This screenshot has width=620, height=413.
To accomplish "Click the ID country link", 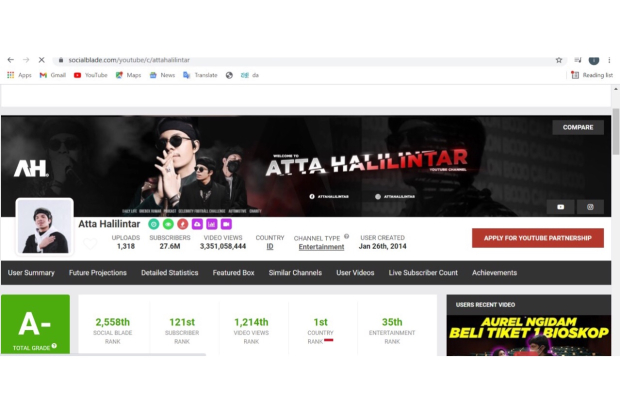I will tap(270, 247).
